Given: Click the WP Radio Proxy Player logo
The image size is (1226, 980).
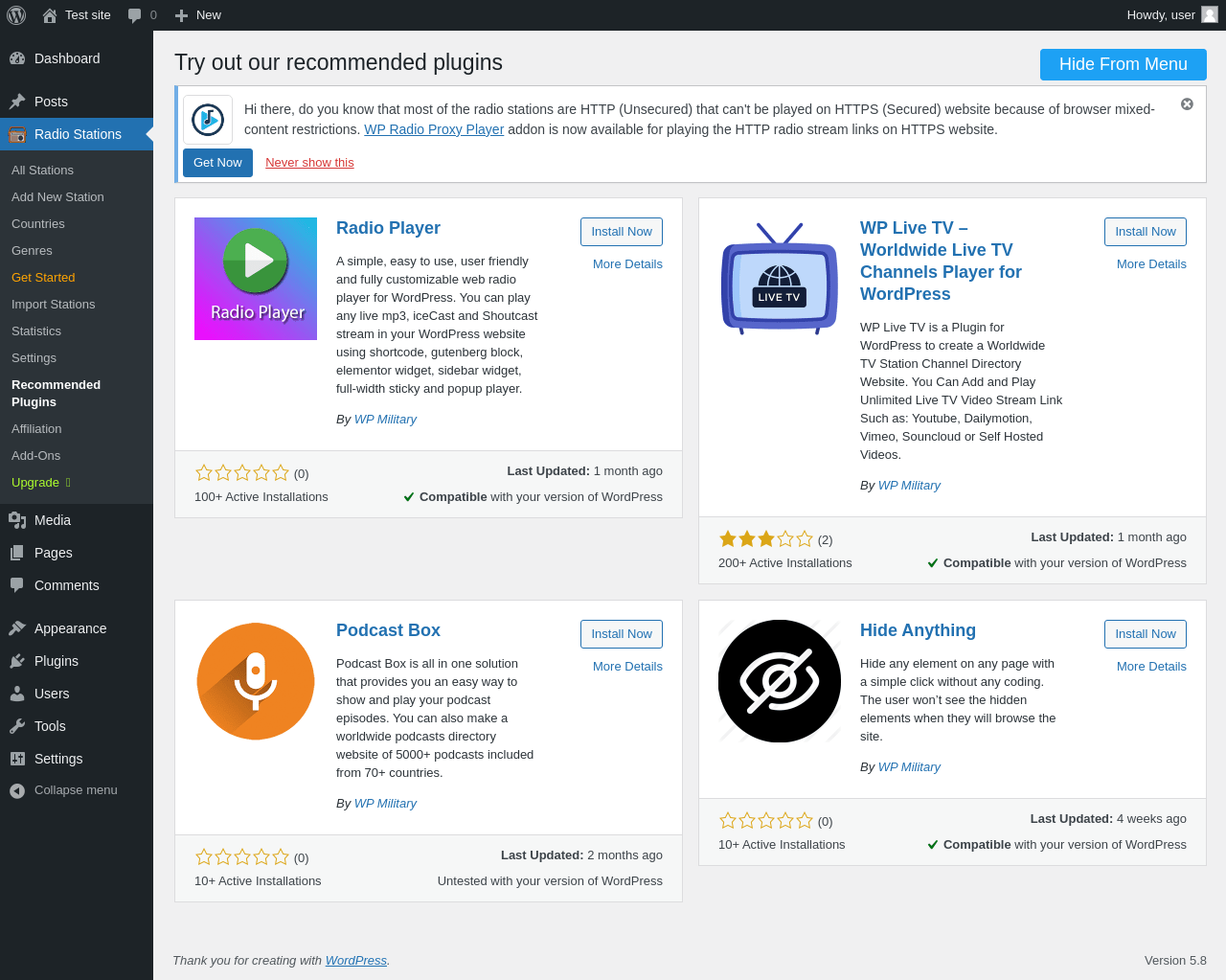Looking at the screenshot, I should 208,120.
